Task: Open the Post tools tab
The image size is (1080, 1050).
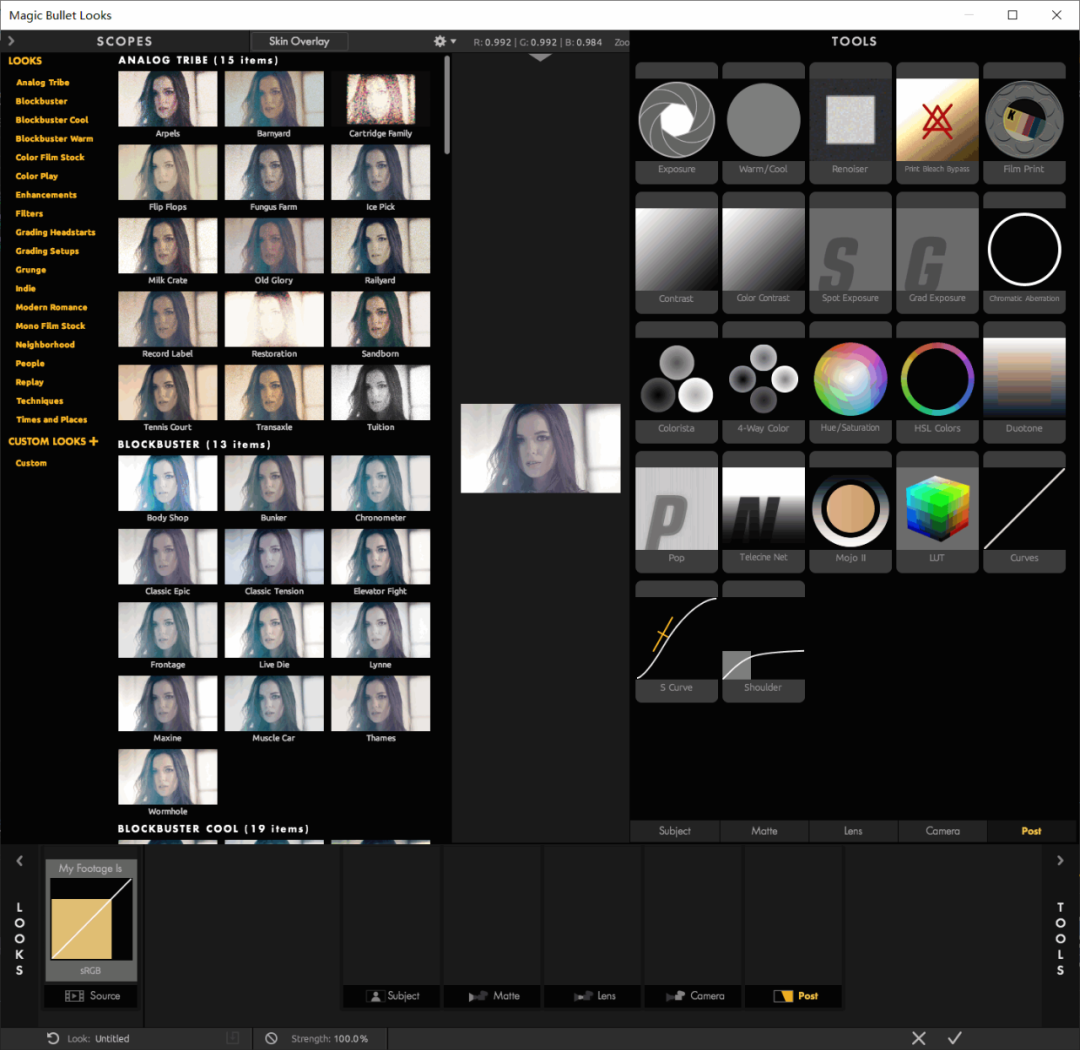Action: coord(1031,831)
